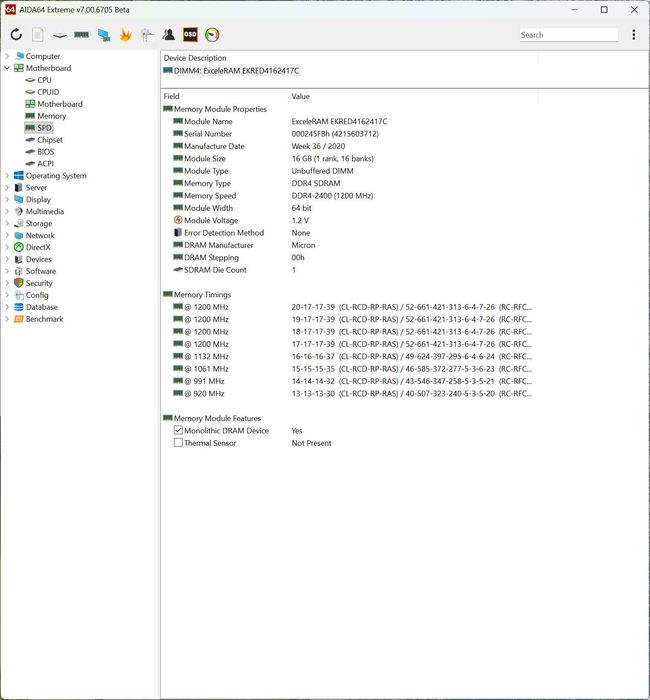The width and height of the screenshot is (650, 700).
Task: Click the Benchmark category icon
Action: 19,319
